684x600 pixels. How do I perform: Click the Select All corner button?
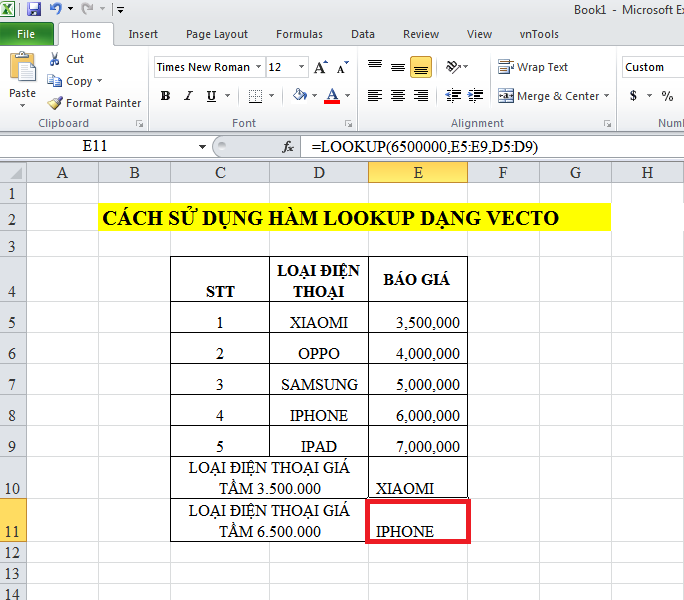pos(14,172)
